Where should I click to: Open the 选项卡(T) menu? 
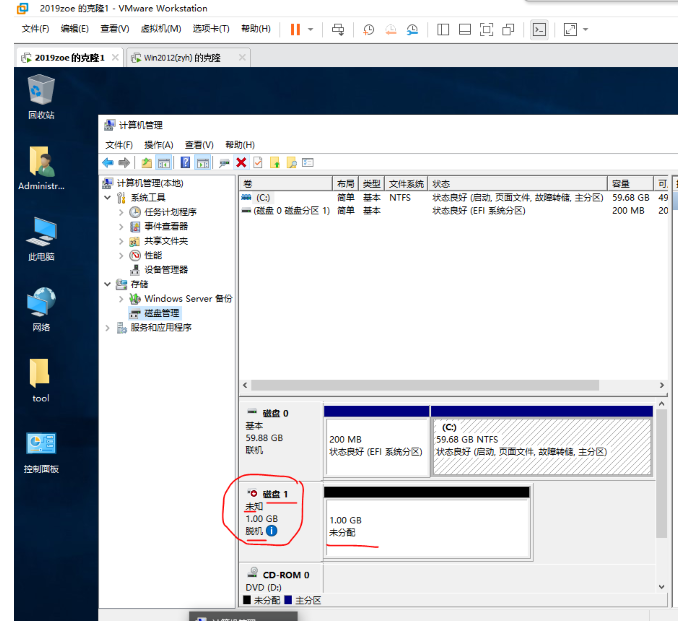(x=211, y=29)
